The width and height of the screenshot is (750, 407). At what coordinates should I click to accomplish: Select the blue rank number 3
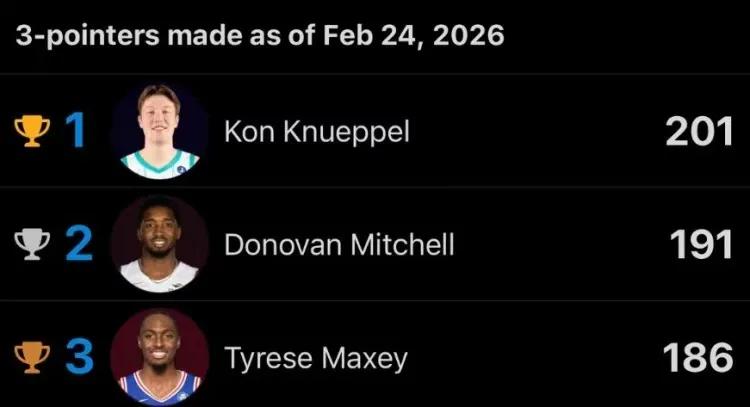coord(78,358)
